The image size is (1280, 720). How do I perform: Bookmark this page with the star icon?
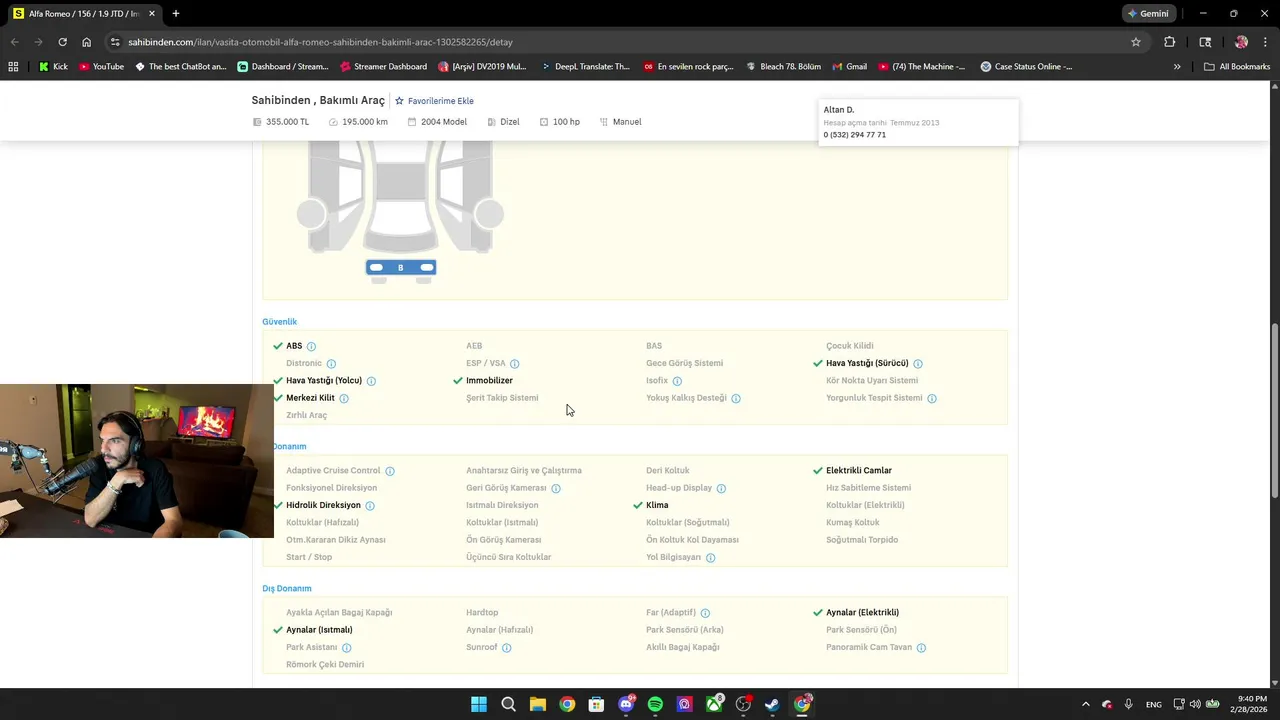pyautogui.click(x=1136, y=42)
